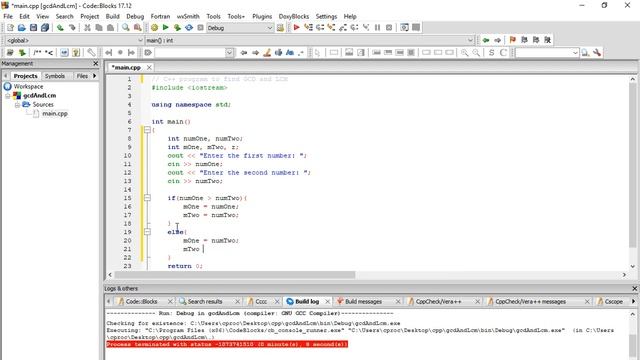Open the DoxyBlocks menu
Image resolution: width=640 pixels, height=360 pixels.
pyautogui.click(x=294, y=16)
